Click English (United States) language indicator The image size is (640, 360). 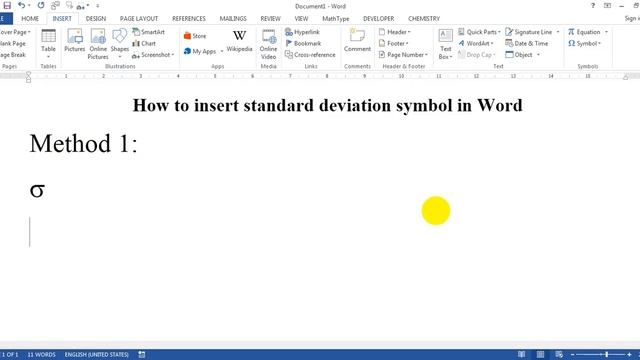tap(97, 355)
